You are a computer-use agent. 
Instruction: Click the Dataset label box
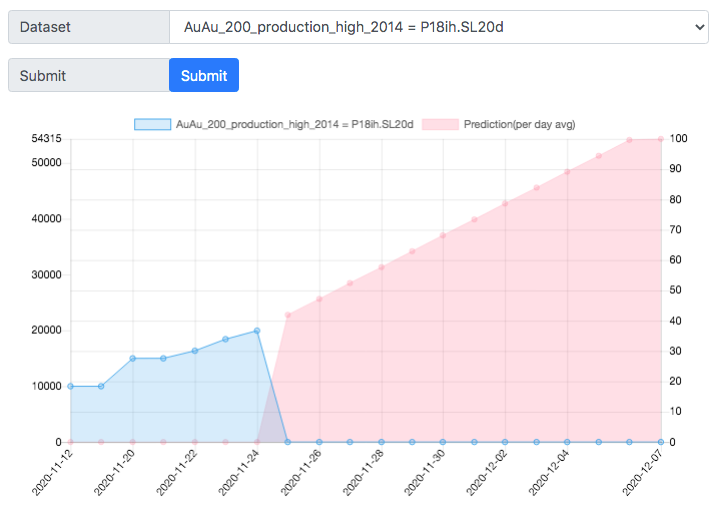(x=89, y=27)
